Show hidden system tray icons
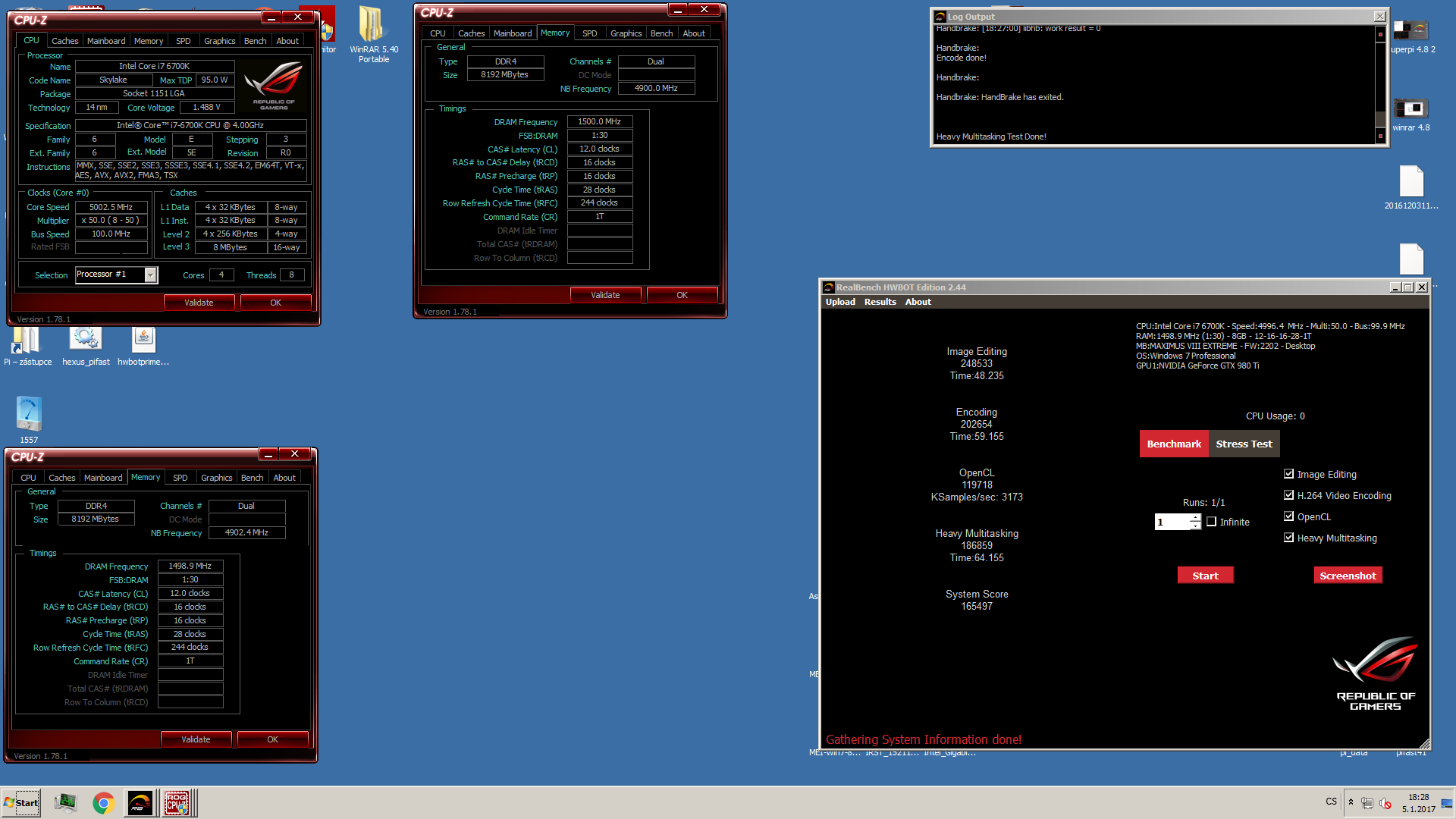Image resolution: width=1456 pixels, height=819 pixels. pos(1351,802)
